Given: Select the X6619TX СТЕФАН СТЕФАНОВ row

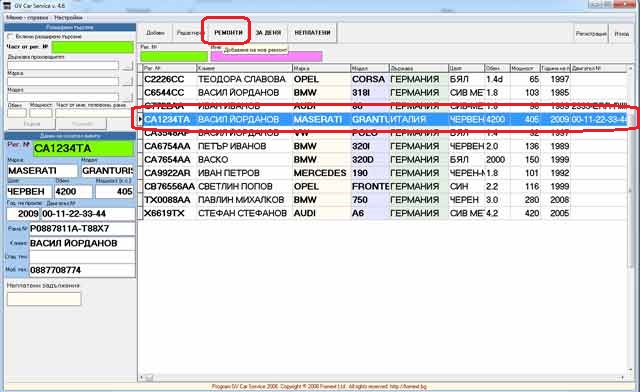Looking at the screenshot, I should 384,213.
